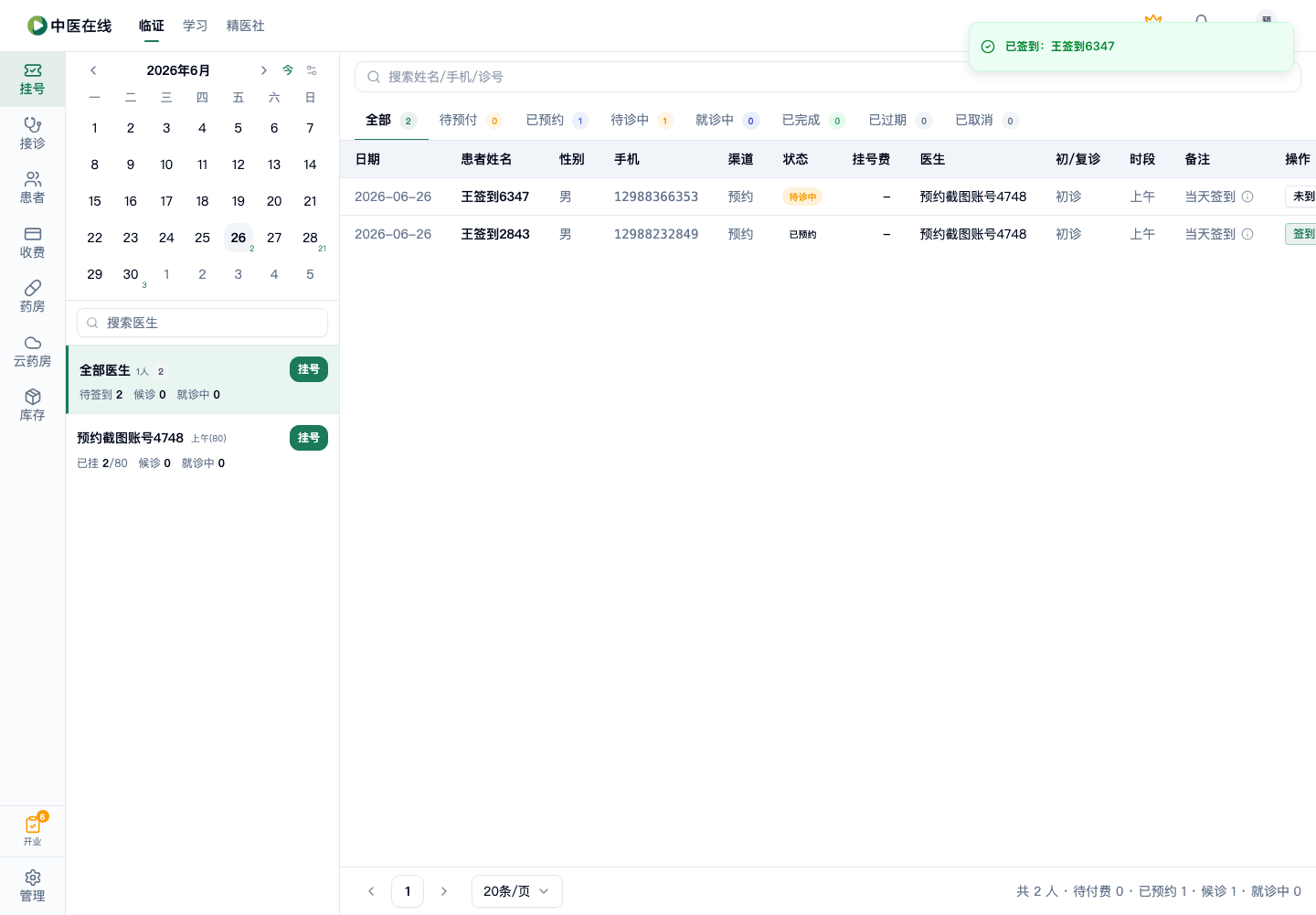Click the 状态 column header
This screenshot has width=1316, height=915.
pos(795,159)
